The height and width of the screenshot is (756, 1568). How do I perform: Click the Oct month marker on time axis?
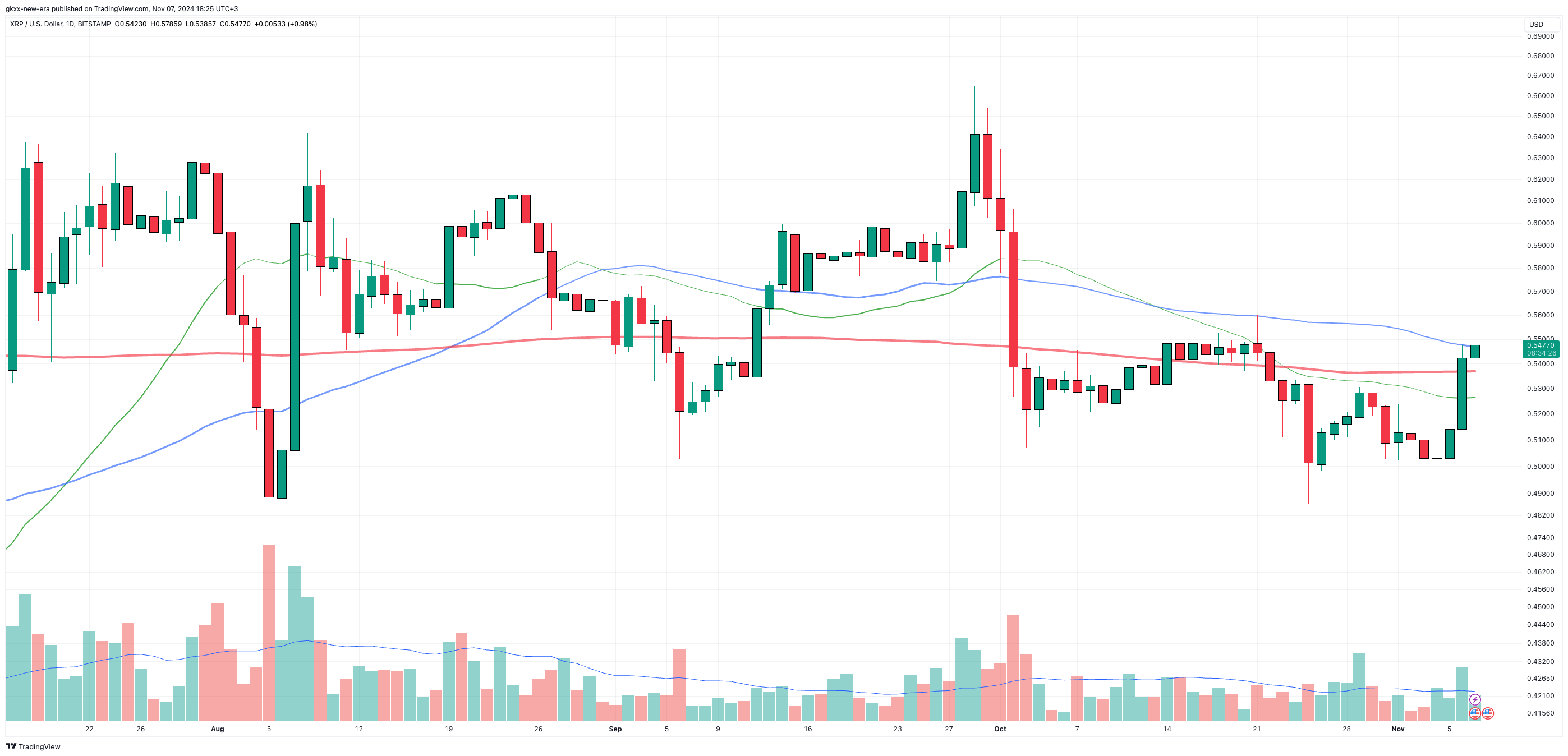click(1000, 729)
